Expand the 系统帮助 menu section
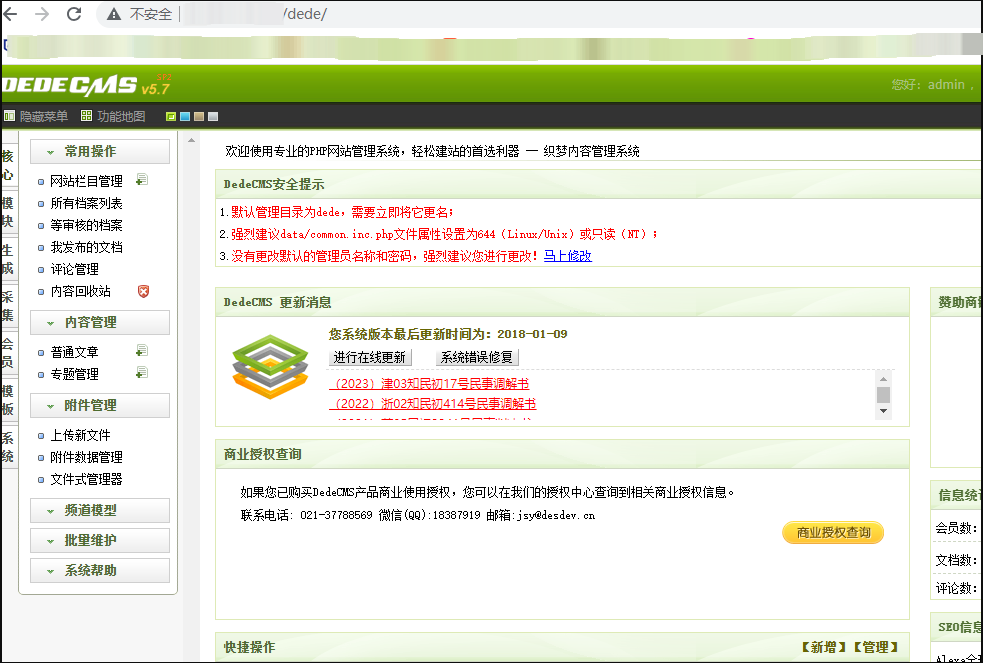This screenshot has height=663, width=983. coord(100,571)
